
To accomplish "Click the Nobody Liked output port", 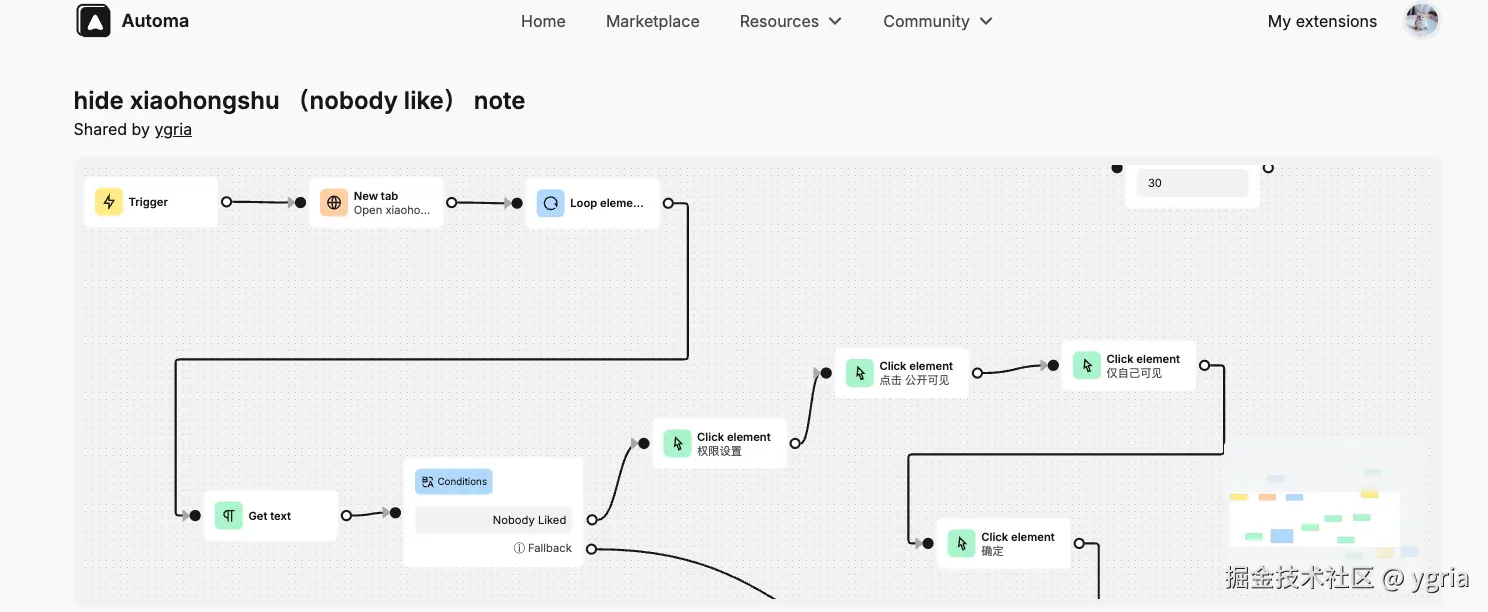I will click(592, 520).
